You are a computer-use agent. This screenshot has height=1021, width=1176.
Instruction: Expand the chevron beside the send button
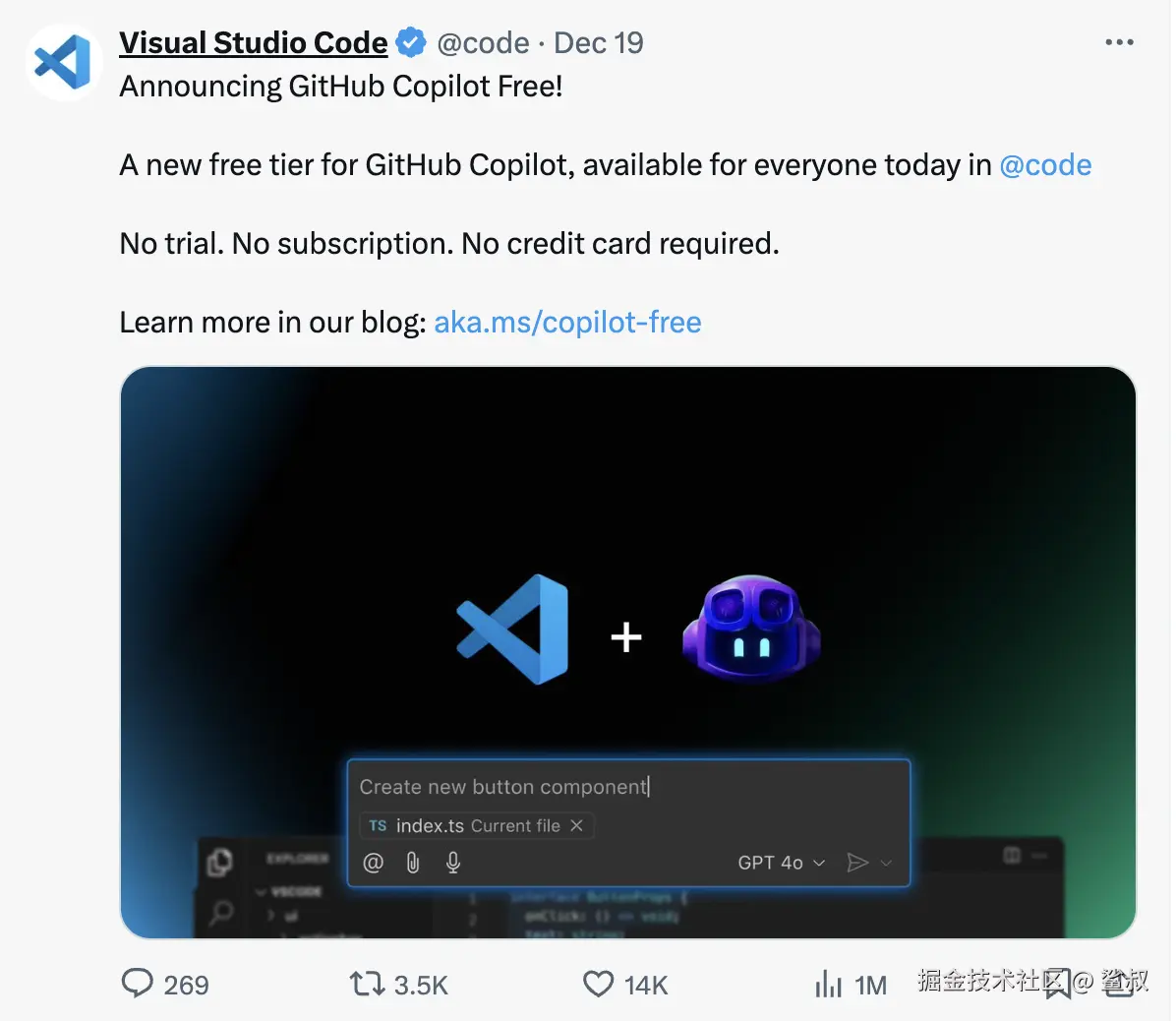(x=886, y=863)
